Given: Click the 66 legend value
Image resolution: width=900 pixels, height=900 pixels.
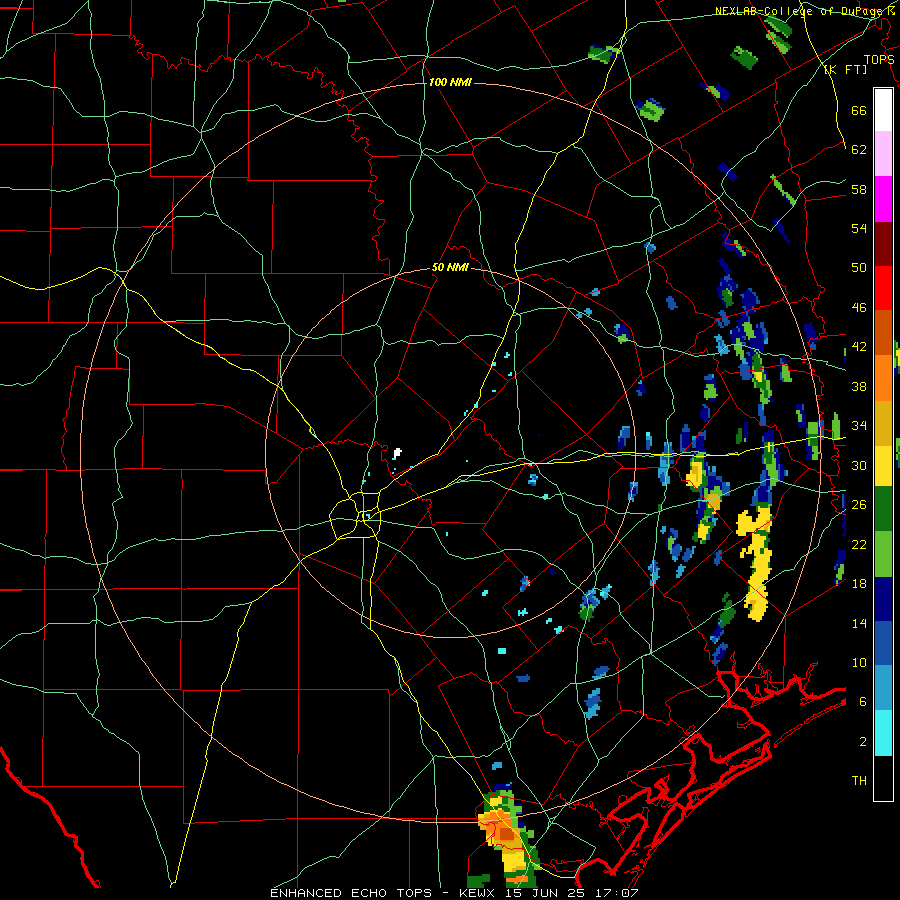Looking at the screenshot, I should coord(859,110).
